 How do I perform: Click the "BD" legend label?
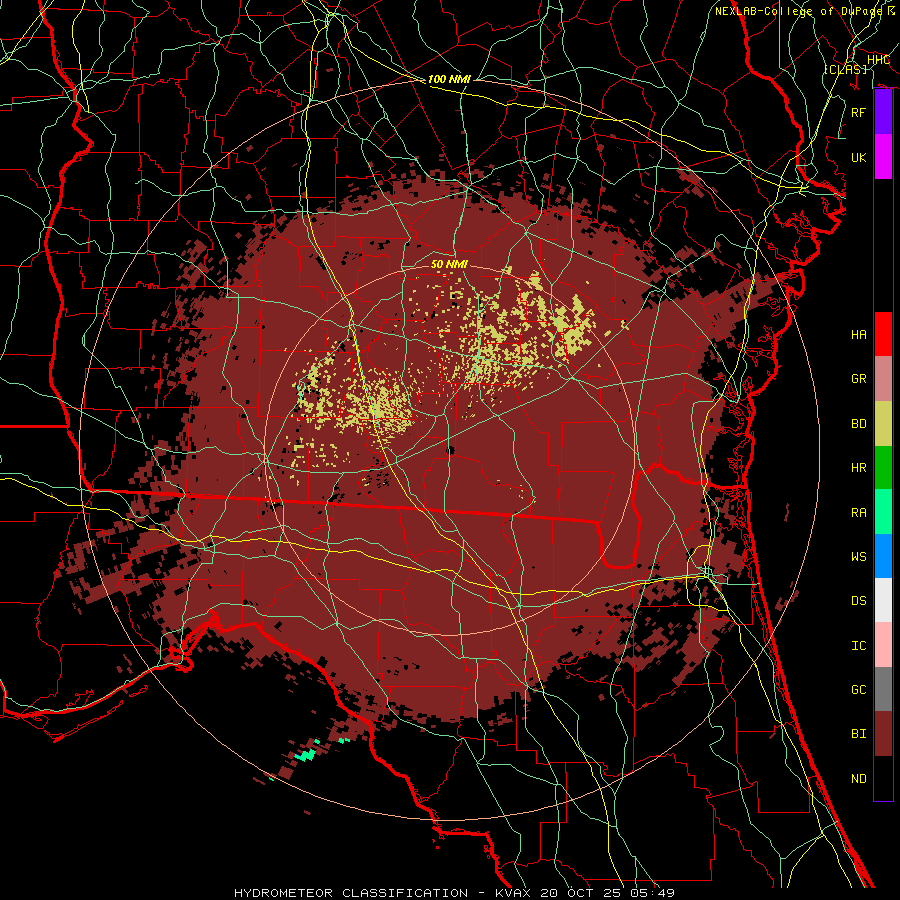point(859,424)
